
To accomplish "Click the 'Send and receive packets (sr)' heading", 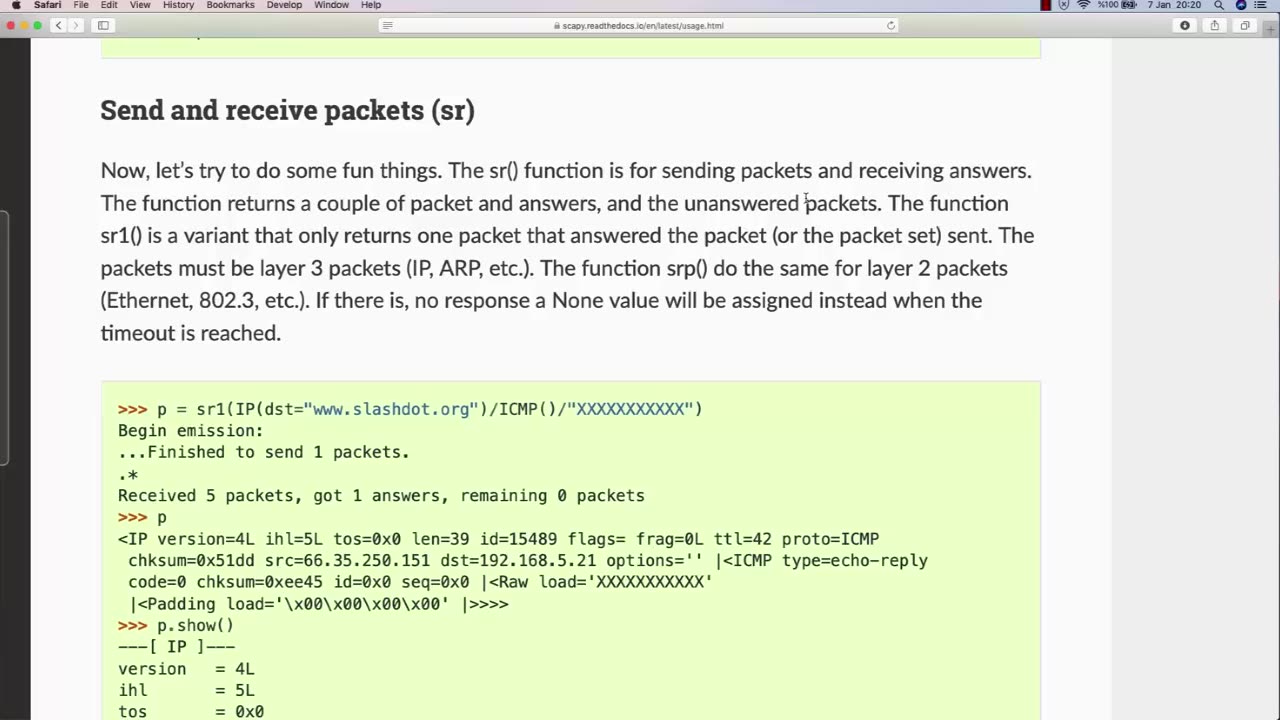I will tap(287, 110).
